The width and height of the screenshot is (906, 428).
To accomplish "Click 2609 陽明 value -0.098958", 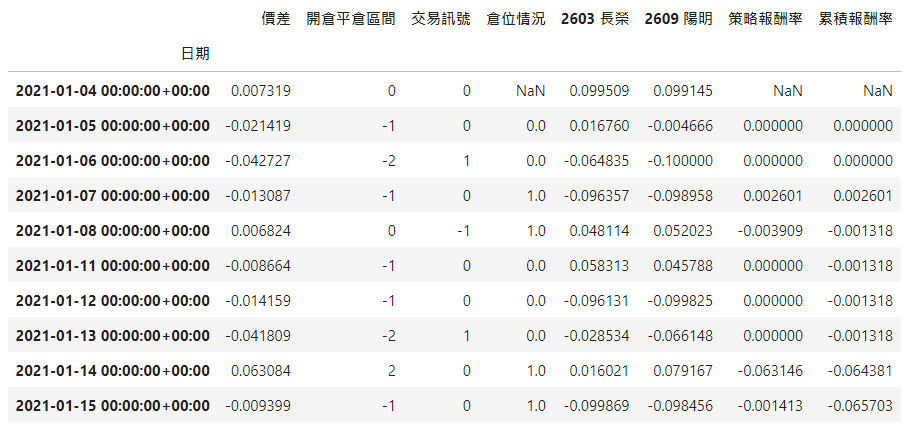I will pyautogui.click(x=680, y=196).
